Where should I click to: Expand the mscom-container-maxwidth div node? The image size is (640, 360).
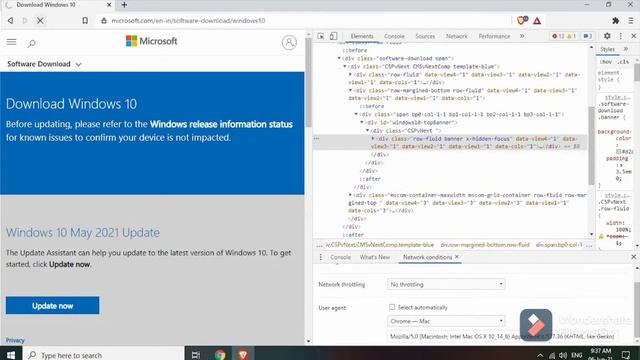350,195
